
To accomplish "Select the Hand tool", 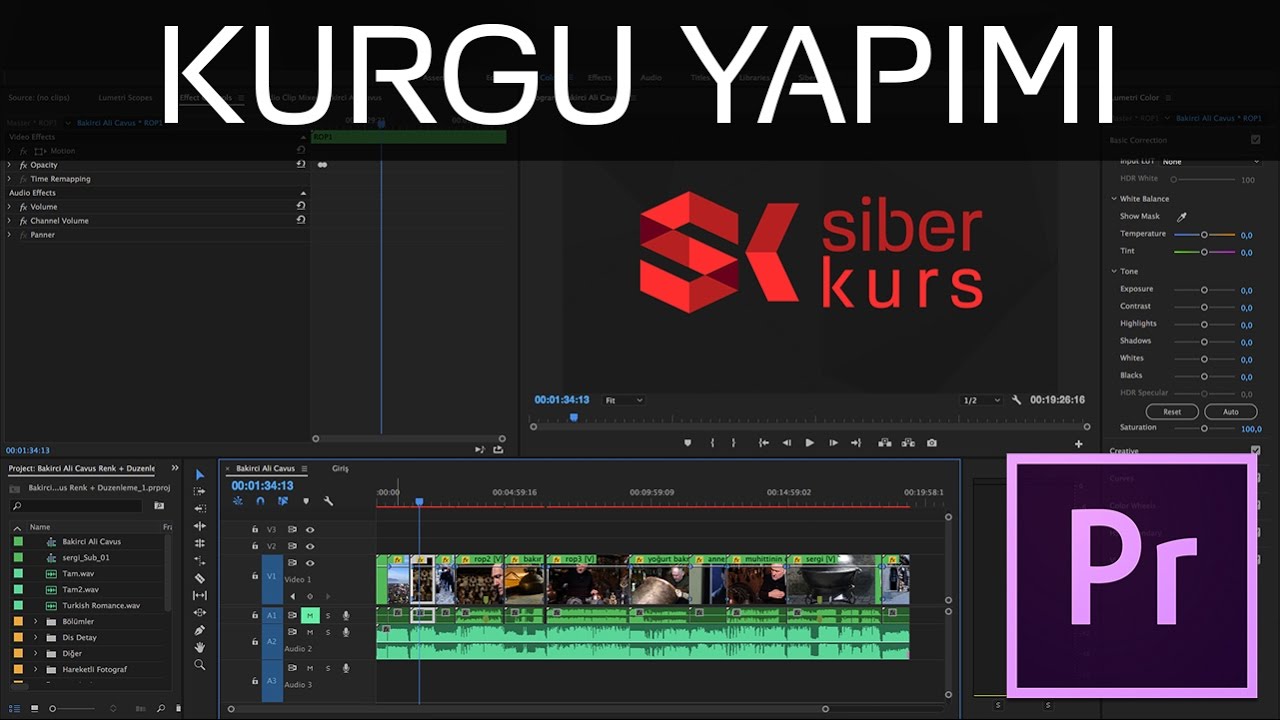I will [x=200, y=647].
